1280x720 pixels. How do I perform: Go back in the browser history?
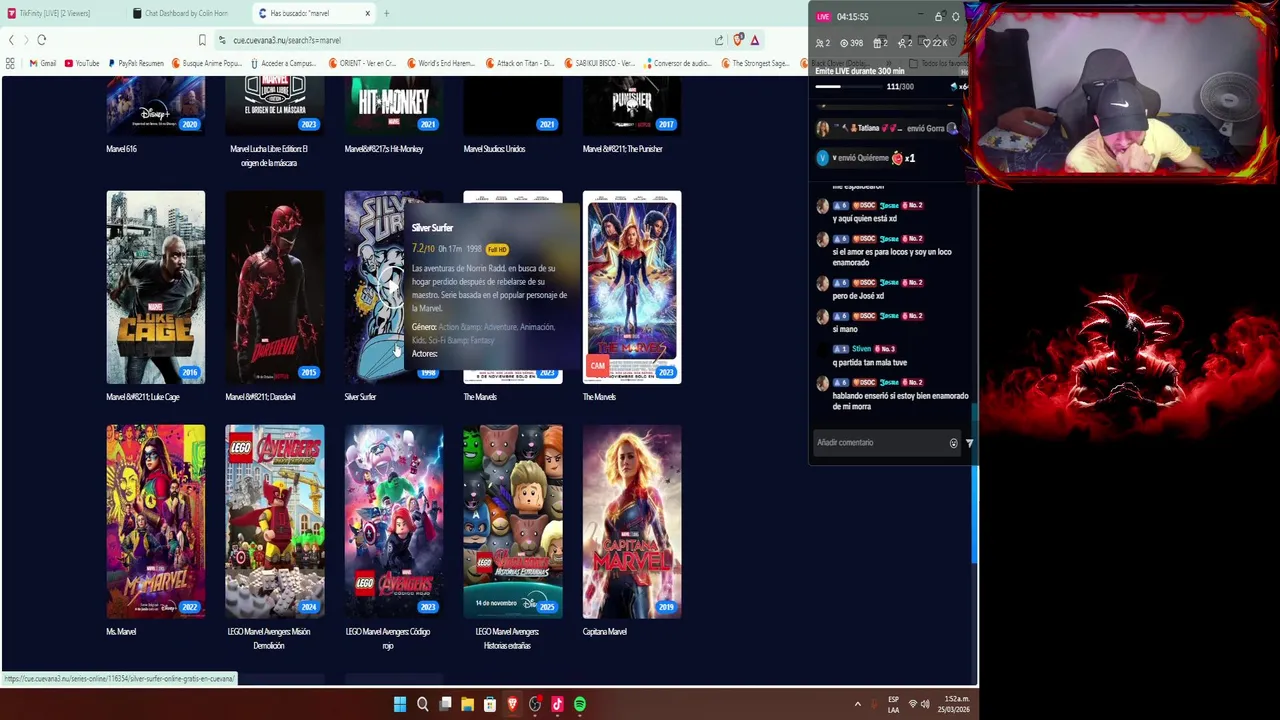[11, 40]
